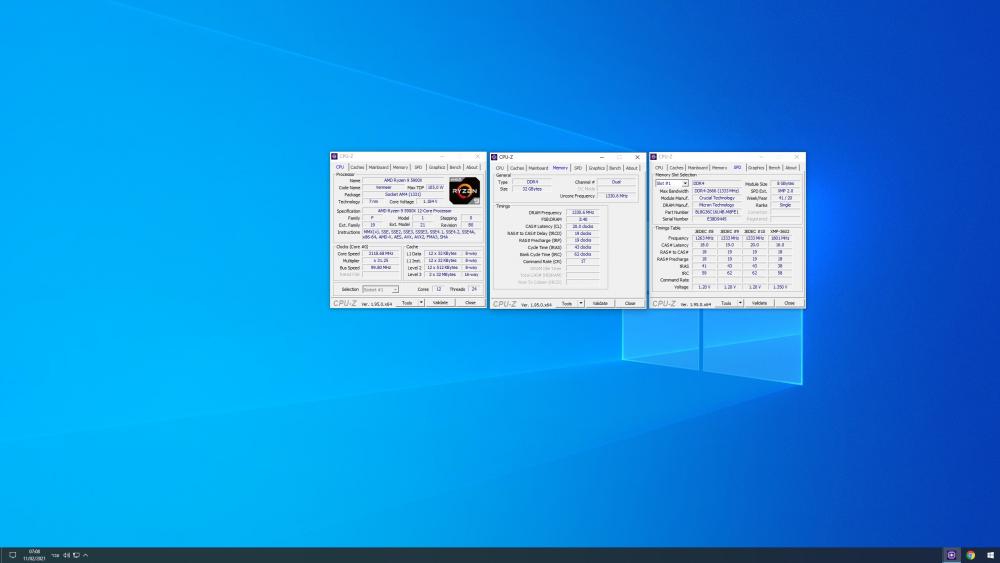Go to Memory tab in the SPD slot window
The height and width of the screenshot is (563, 1000).
click(x=719, y=168)
